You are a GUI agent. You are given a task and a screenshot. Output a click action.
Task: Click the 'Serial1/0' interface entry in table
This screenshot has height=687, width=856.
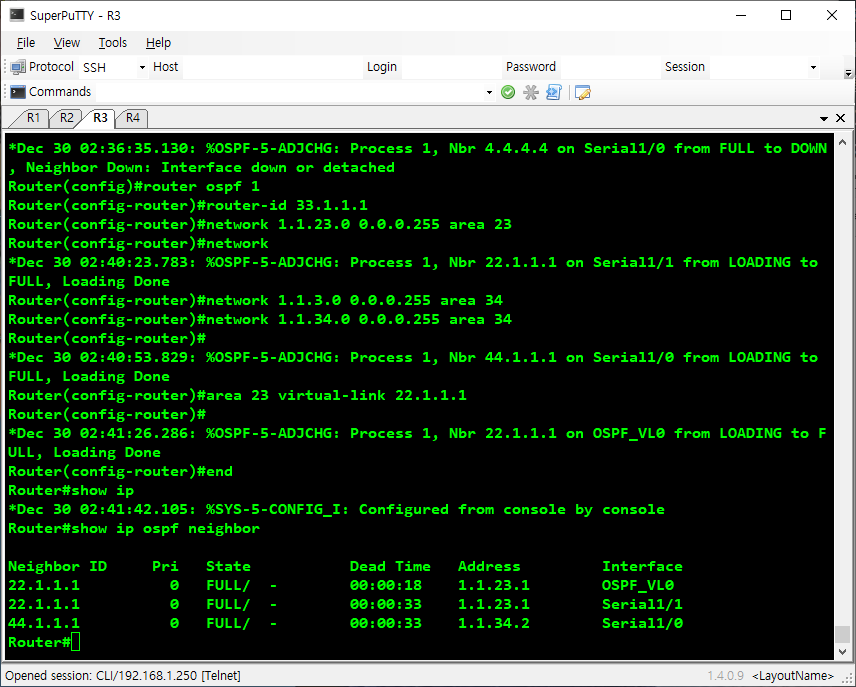(x=642, y=623)
